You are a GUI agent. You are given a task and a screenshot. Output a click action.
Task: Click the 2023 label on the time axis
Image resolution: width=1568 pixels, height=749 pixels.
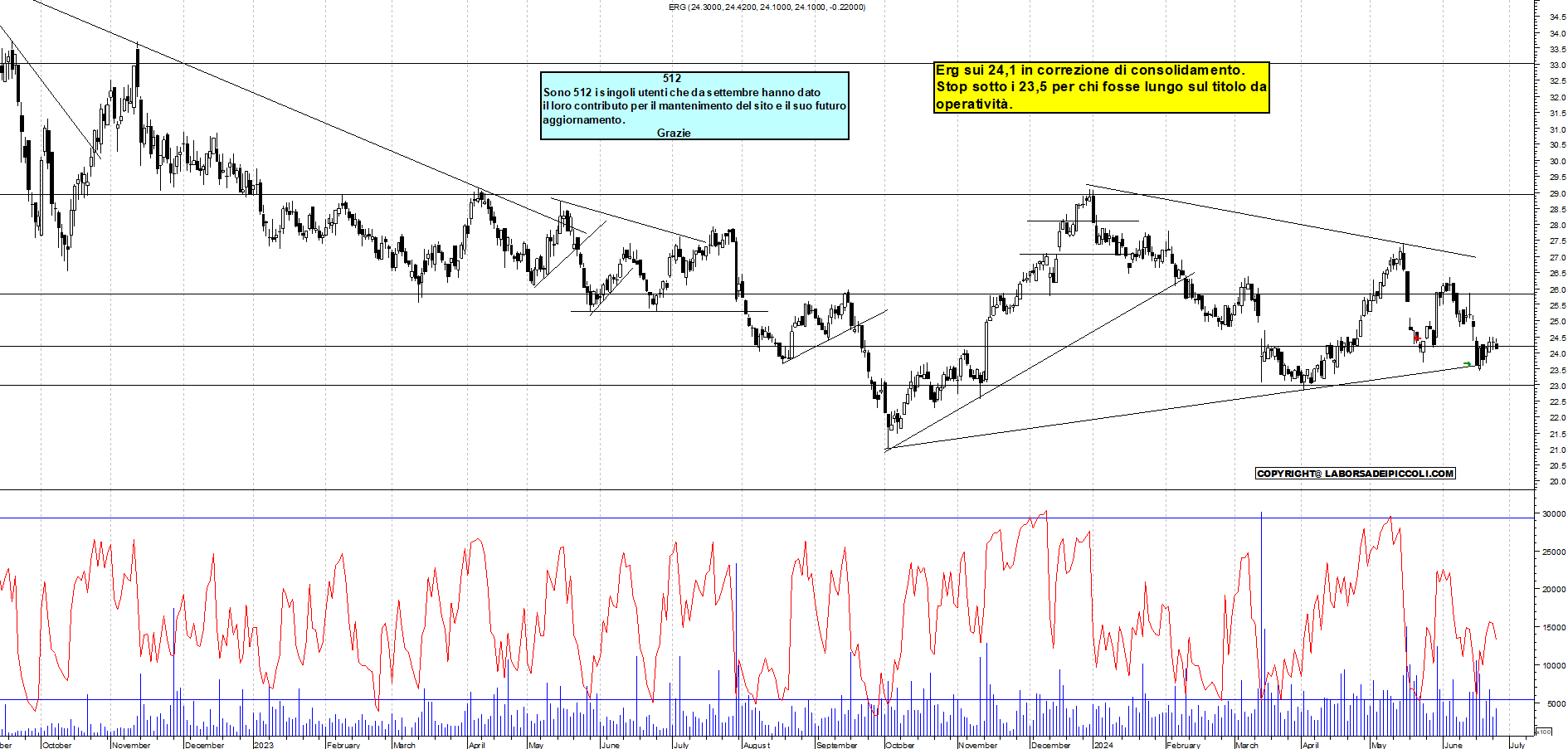click(x=263, y=745)
